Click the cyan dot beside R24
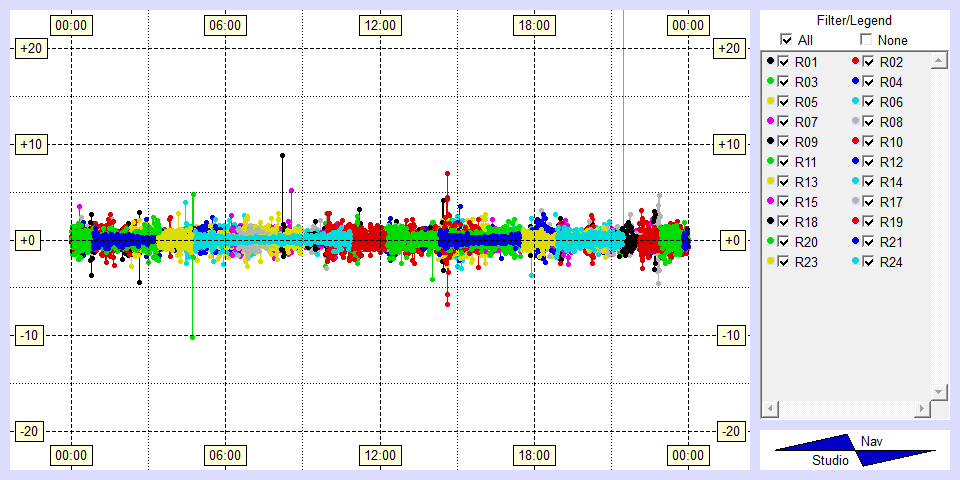This screenshot has width=960, height=480. coord(856,262)
